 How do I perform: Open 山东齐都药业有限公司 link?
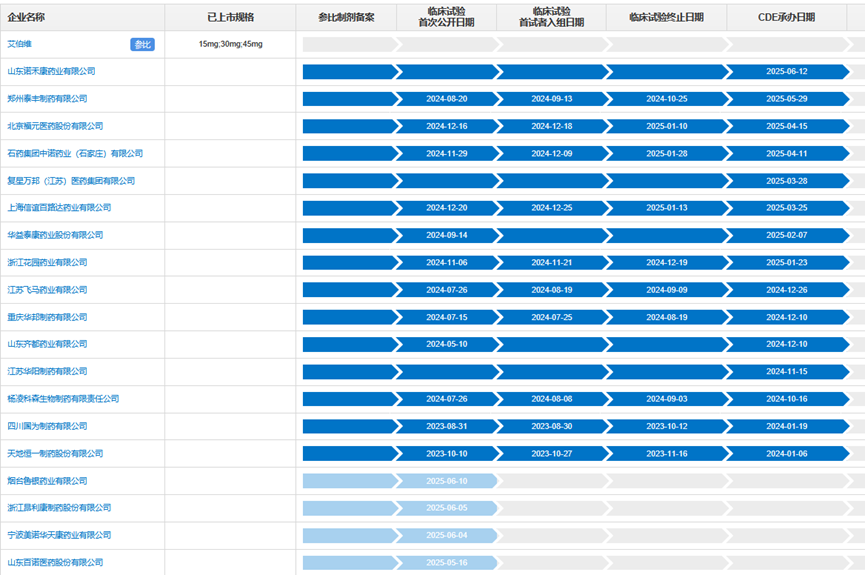(47, 344)
